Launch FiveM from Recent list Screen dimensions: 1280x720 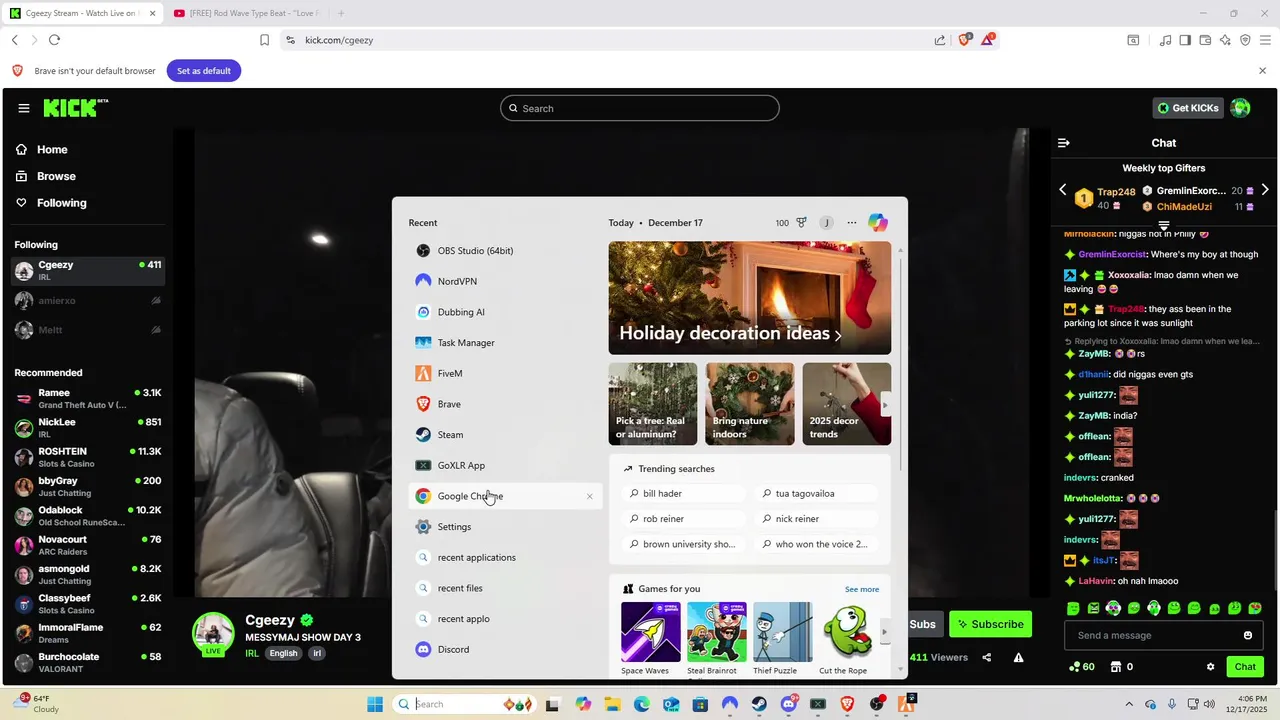(x=505, y=374)
